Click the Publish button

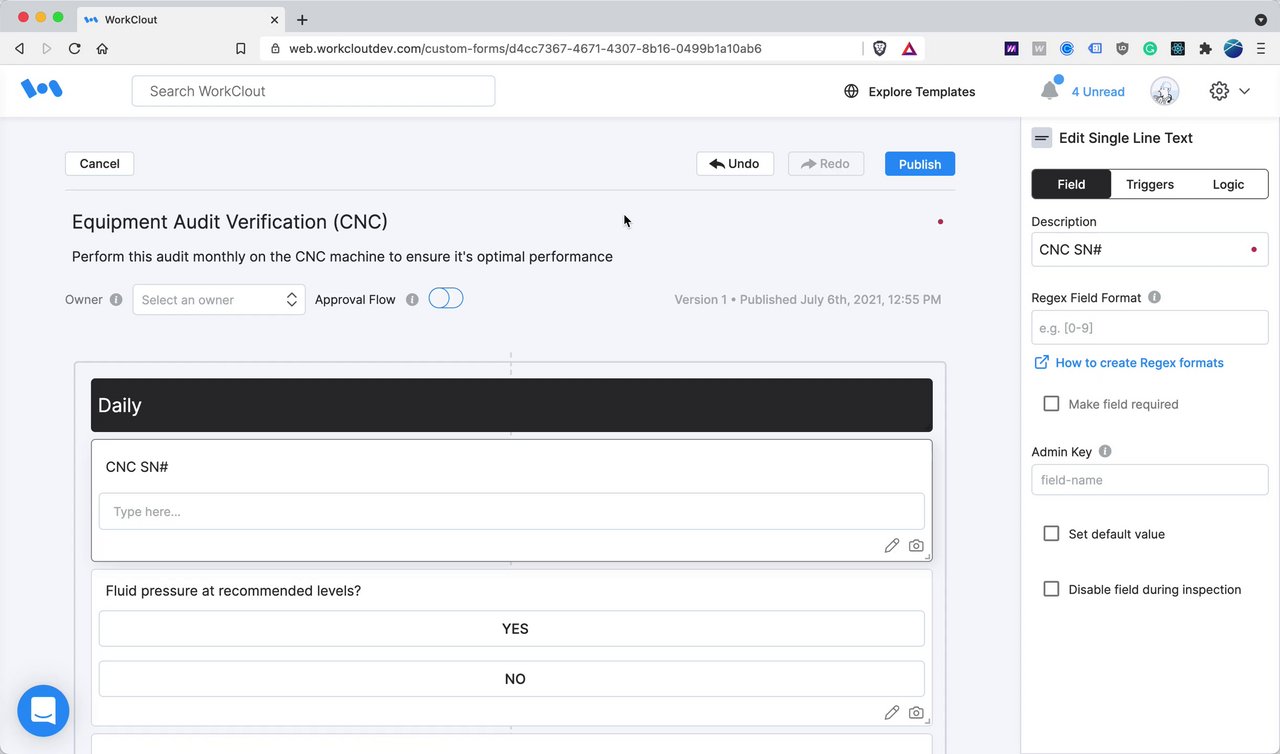click(919, 164)
